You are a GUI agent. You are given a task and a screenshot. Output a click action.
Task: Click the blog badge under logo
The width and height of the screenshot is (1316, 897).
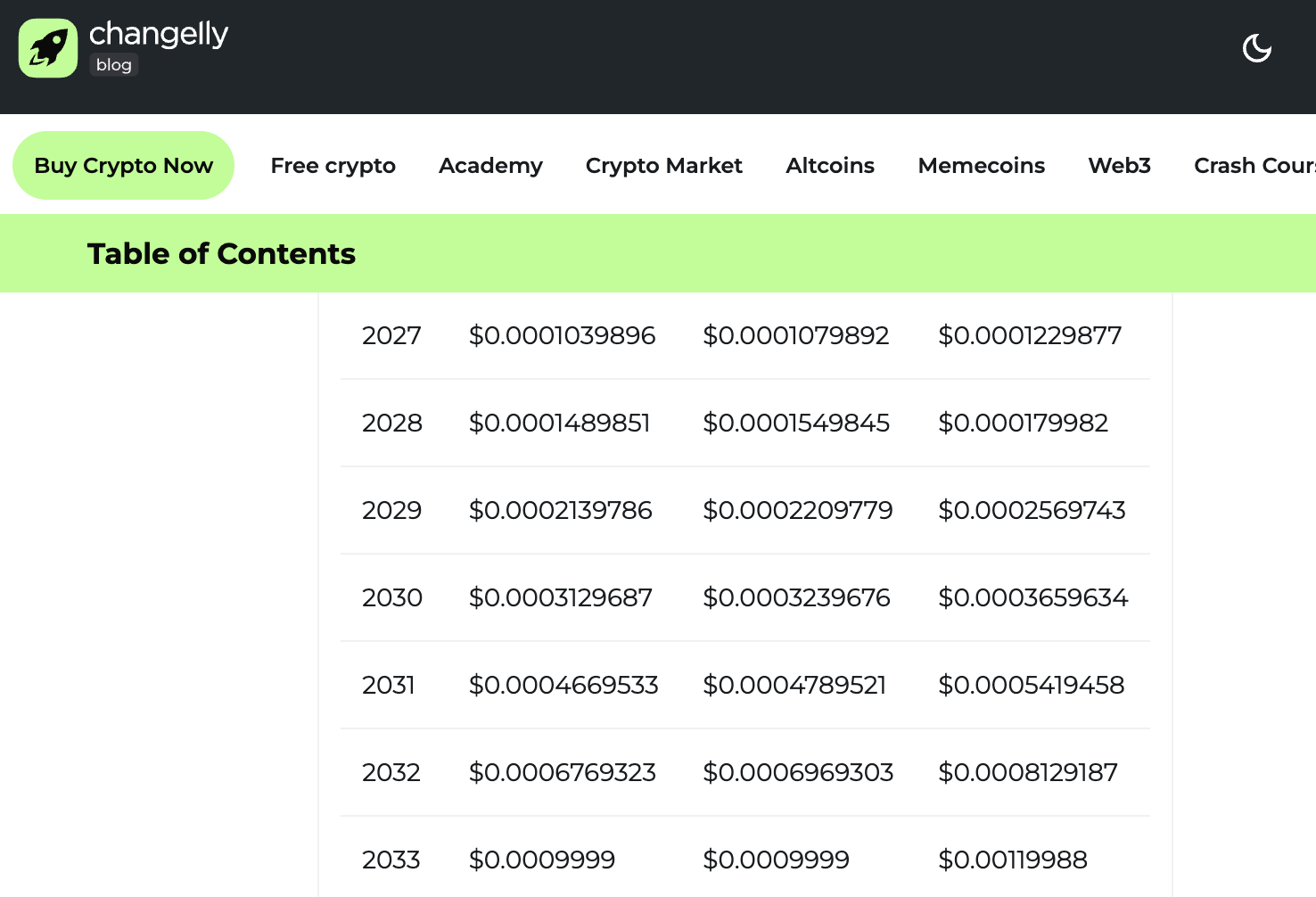pos(114,65)
